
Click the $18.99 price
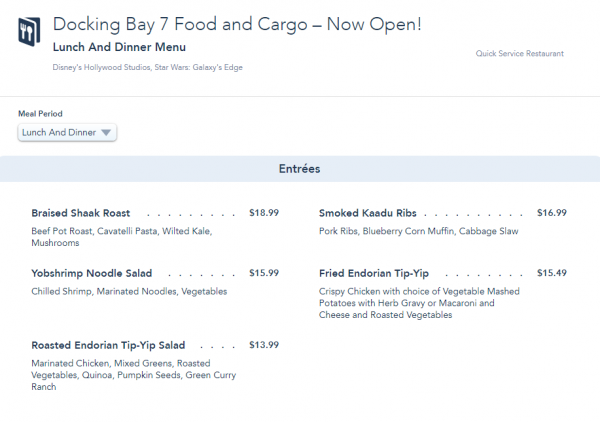coord(264,213)
